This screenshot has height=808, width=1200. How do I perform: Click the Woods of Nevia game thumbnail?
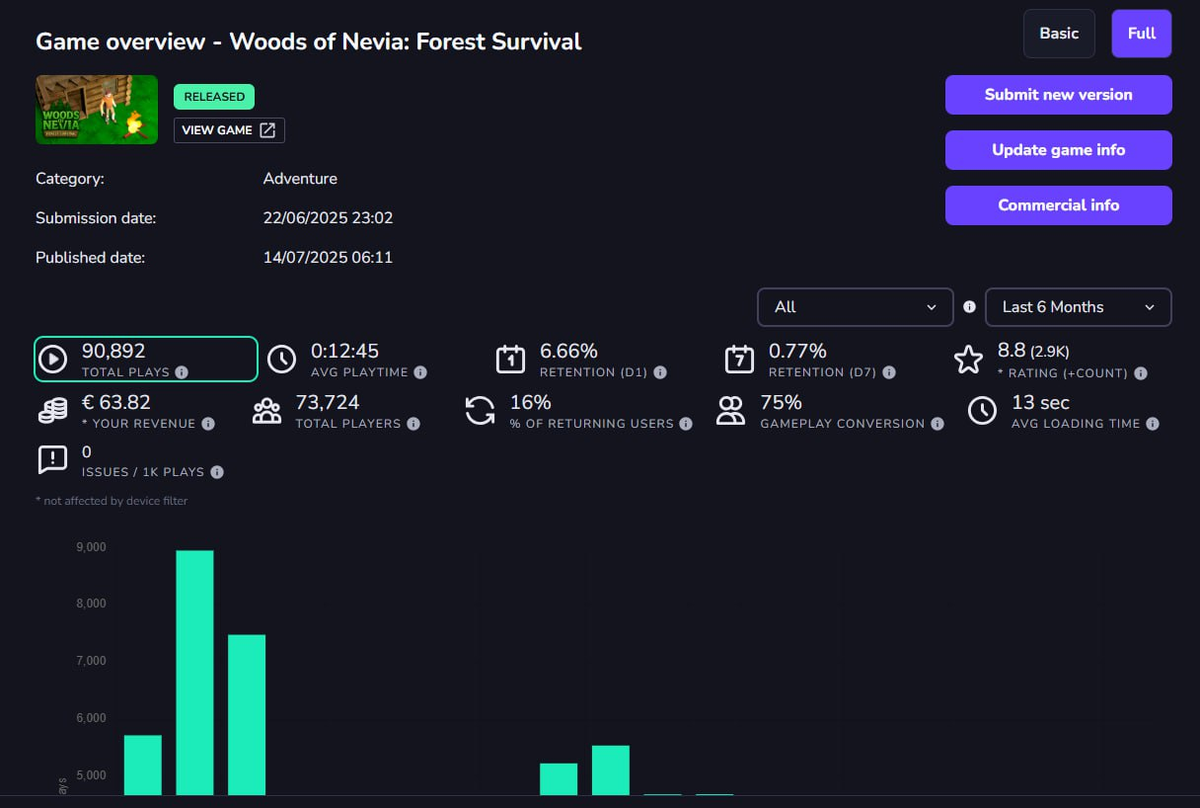point(97,109)
